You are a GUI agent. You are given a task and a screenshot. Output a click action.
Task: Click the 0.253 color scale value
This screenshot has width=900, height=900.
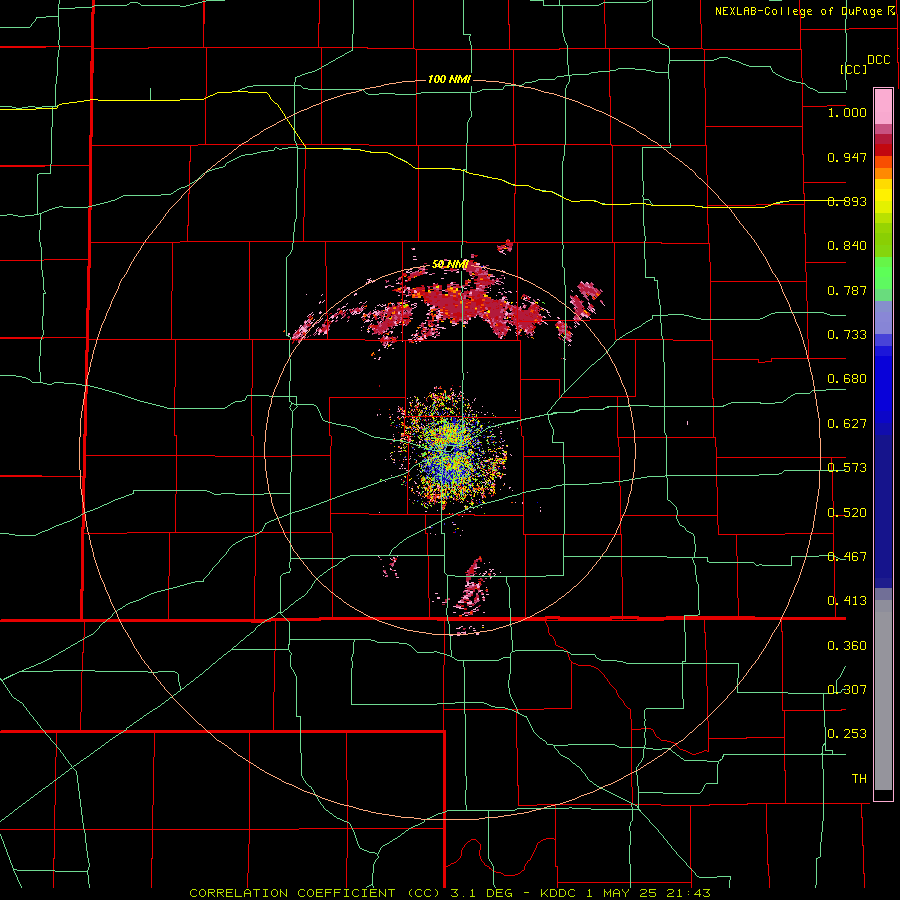(847, 734)
